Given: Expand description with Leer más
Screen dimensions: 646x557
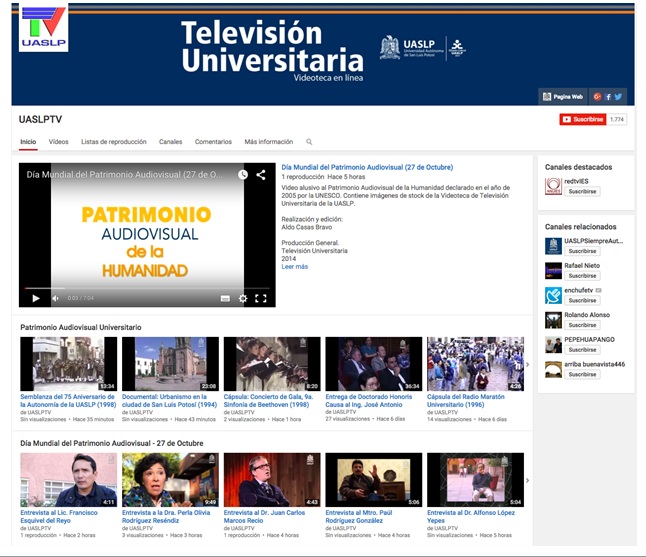Looking at the screenshot, I should pos(295,267).
